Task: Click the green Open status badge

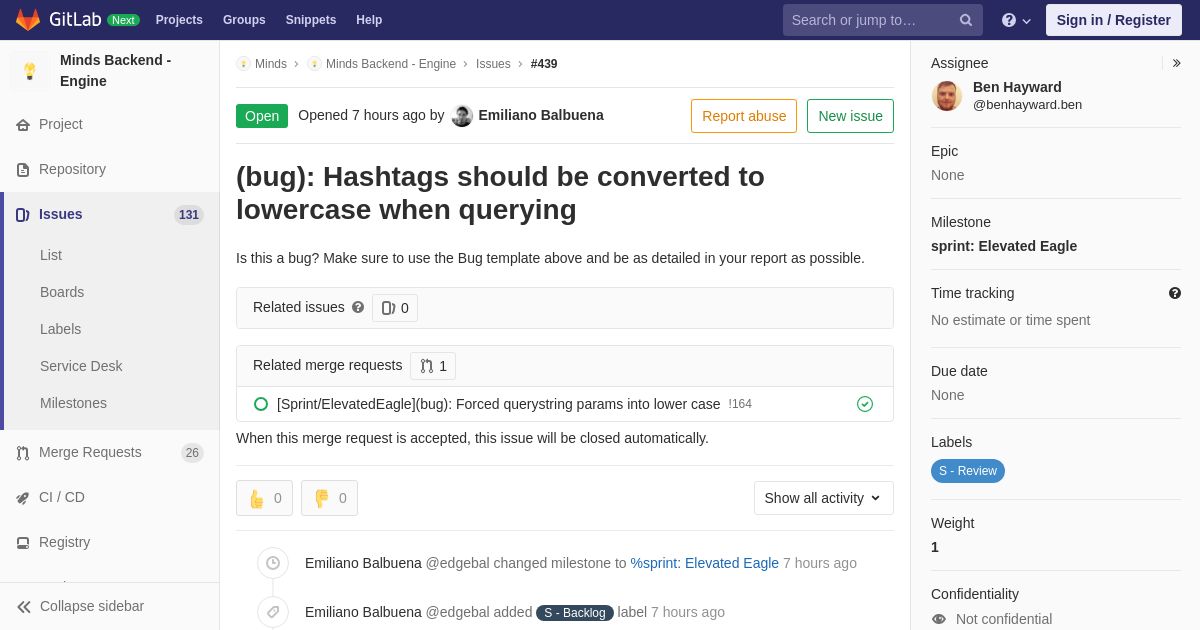Action: [x=262, y=116]
